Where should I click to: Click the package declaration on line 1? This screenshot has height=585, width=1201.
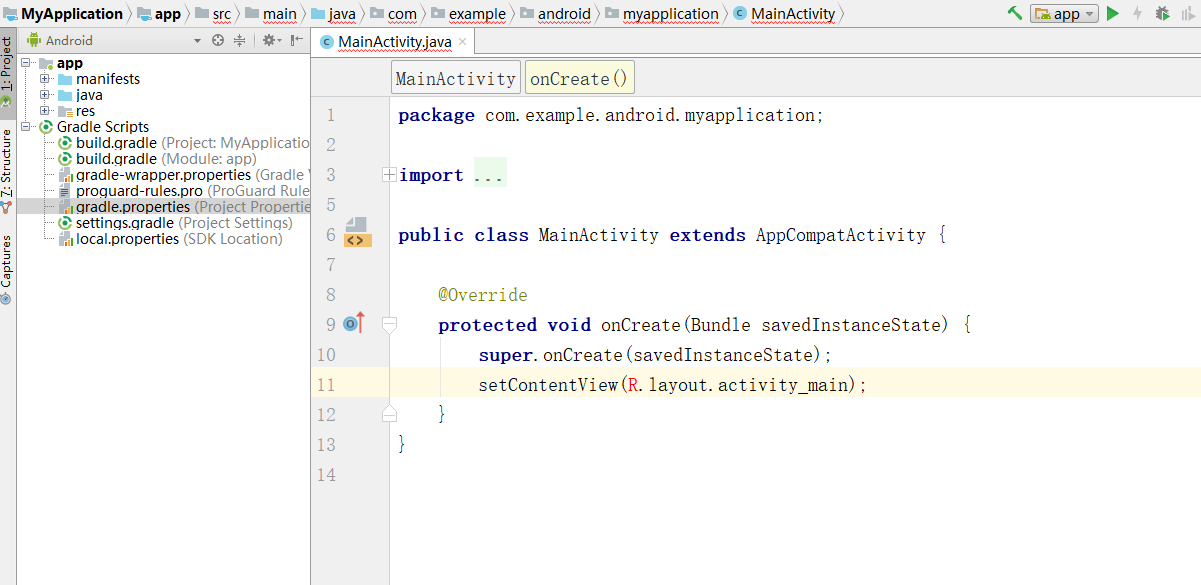(x=611, y=115)
